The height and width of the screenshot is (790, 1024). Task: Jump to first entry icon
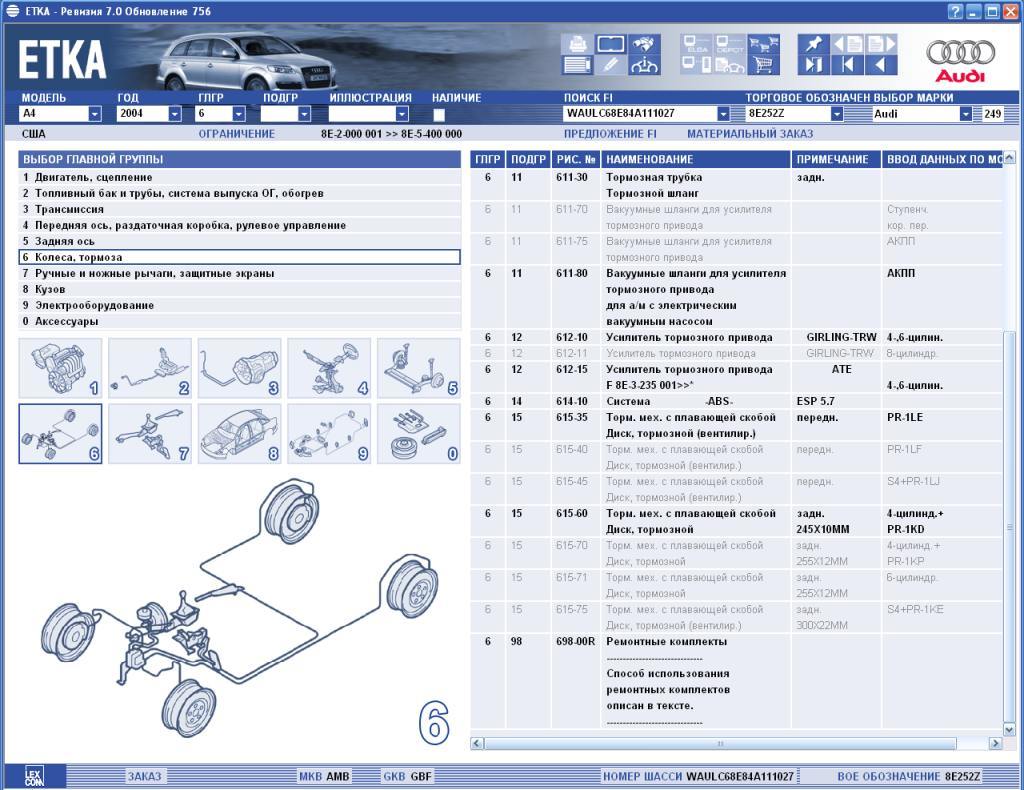point(846,66)
